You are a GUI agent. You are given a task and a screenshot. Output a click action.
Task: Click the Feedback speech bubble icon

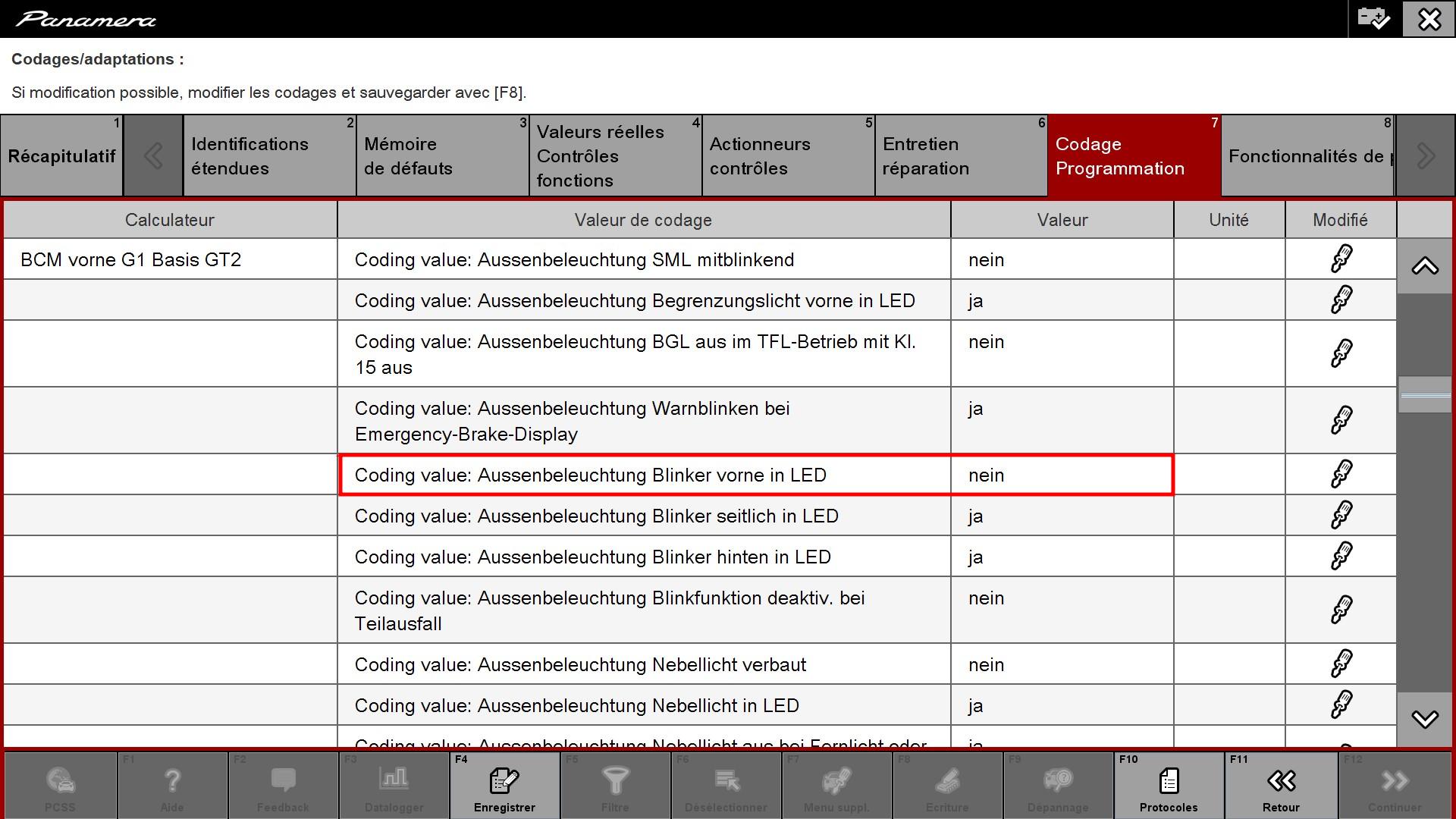283,780
